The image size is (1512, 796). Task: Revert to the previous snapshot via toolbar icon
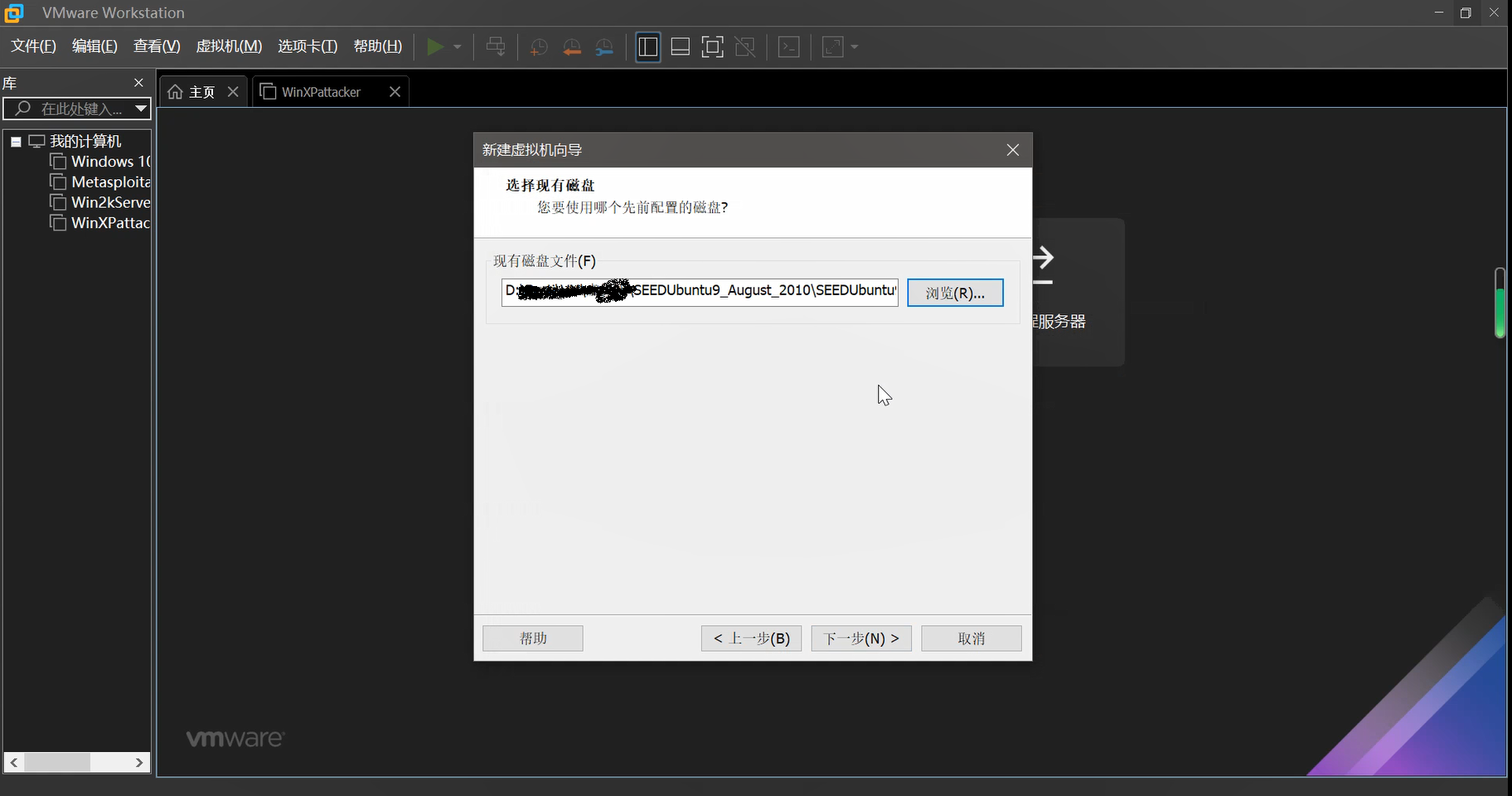click(572, 47)
